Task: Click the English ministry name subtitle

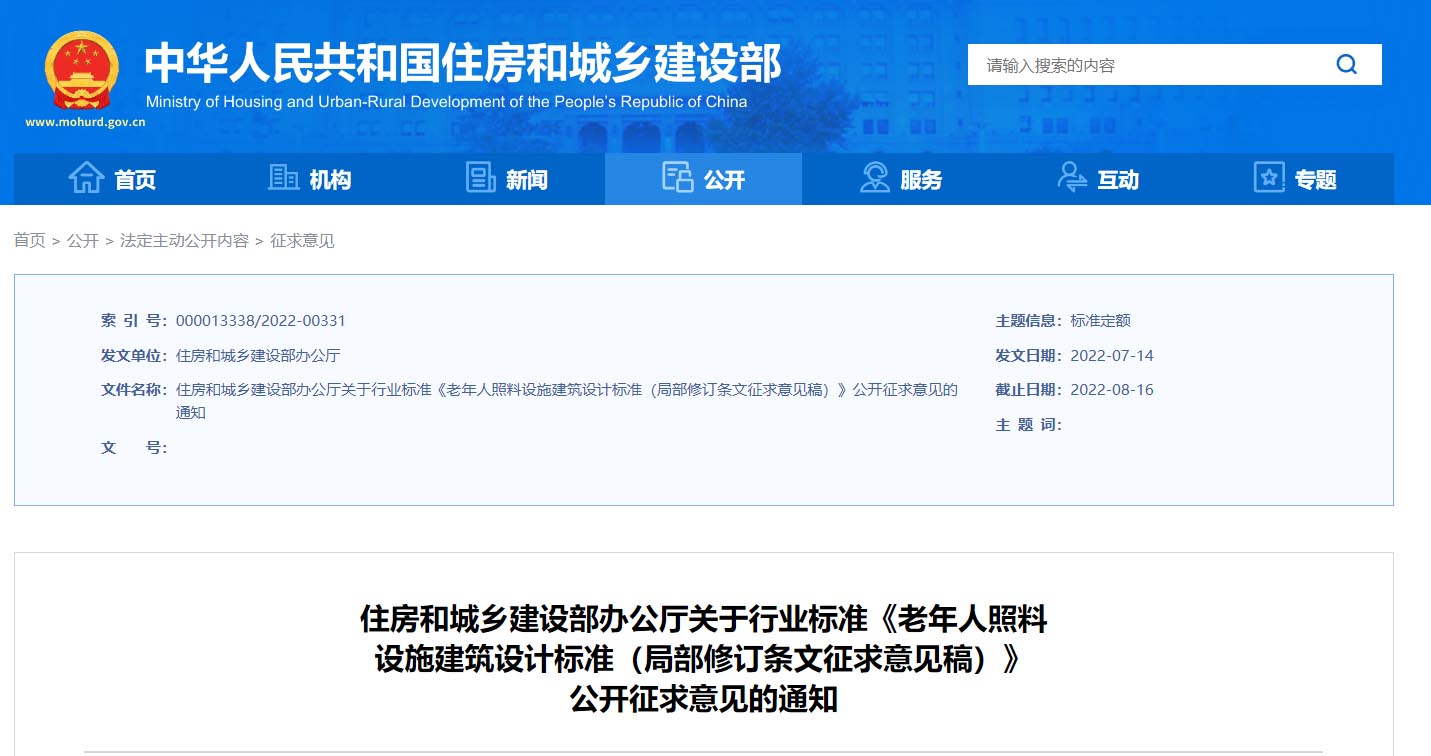Action: 446,102
